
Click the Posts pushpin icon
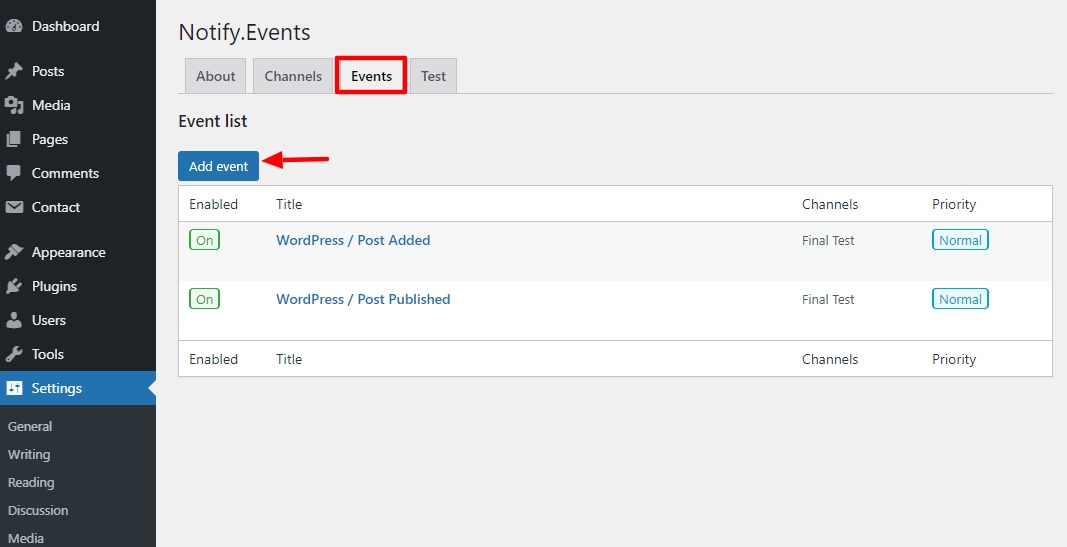(x=14, y=71)
